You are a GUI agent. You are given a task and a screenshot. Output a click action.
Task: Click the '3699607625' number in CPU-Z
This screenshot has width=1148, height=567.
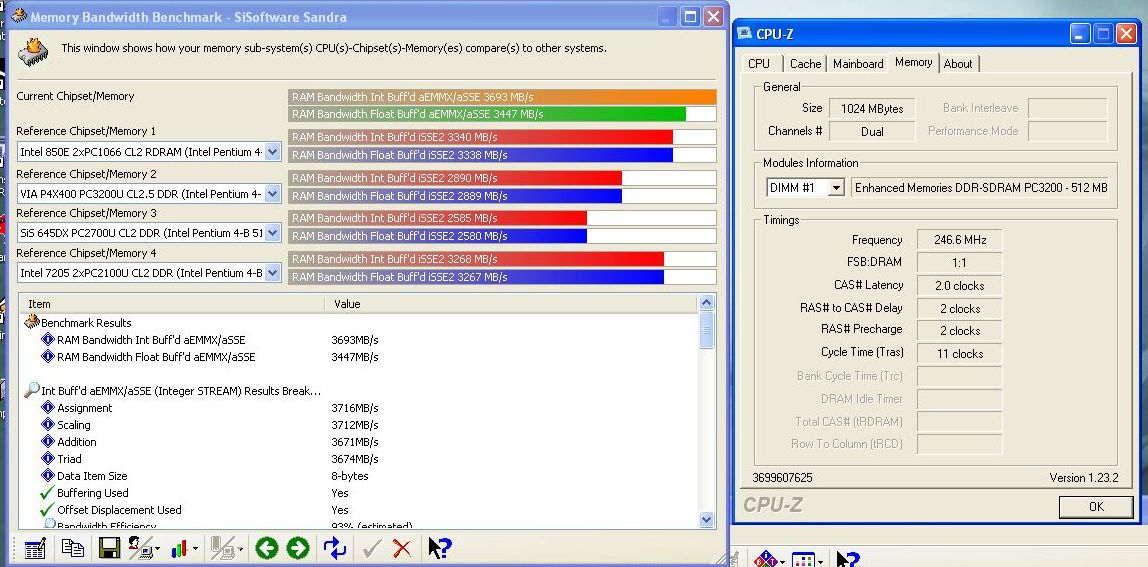pos(782,478)
